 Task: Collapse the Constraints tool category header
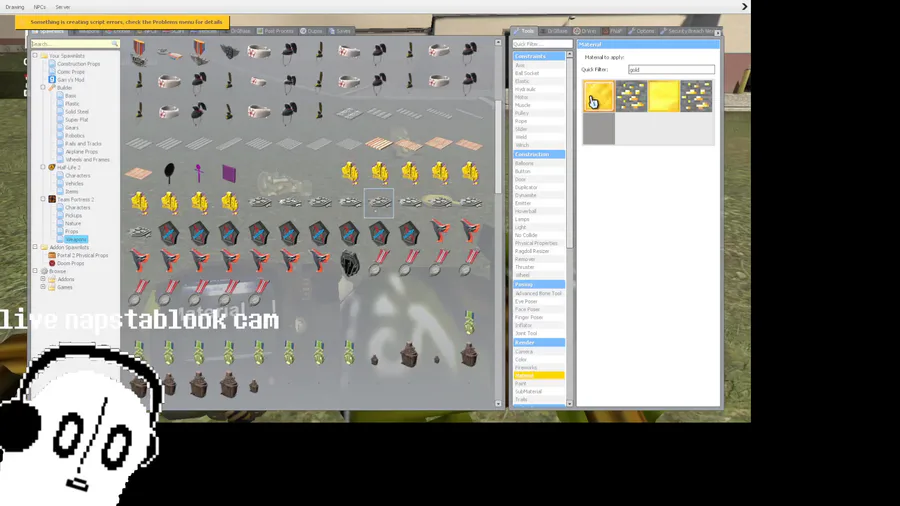pyautogui.click(x=539, y=56)
